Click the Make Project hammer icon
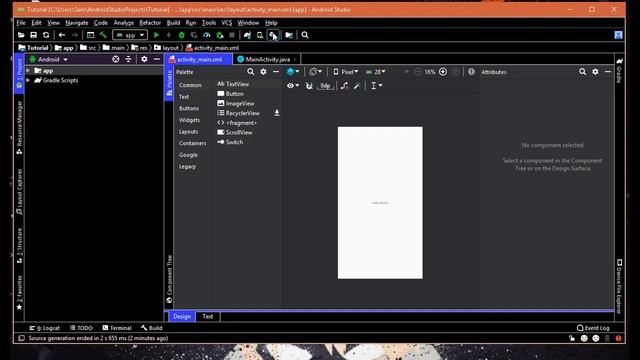Image resolution: width=640 pixels, height=360 pixels. [103, 35]
